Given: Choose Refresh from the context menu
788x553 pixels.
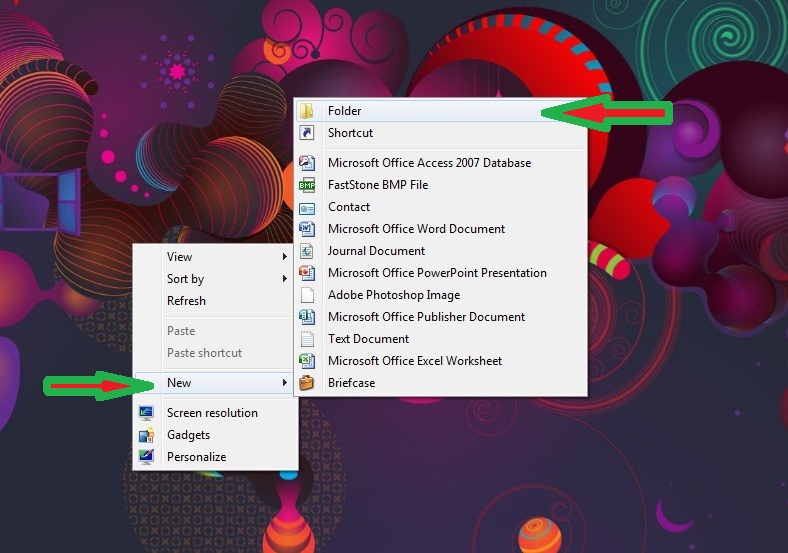Looking at the screenshot, I should click(x=215, y=301).
